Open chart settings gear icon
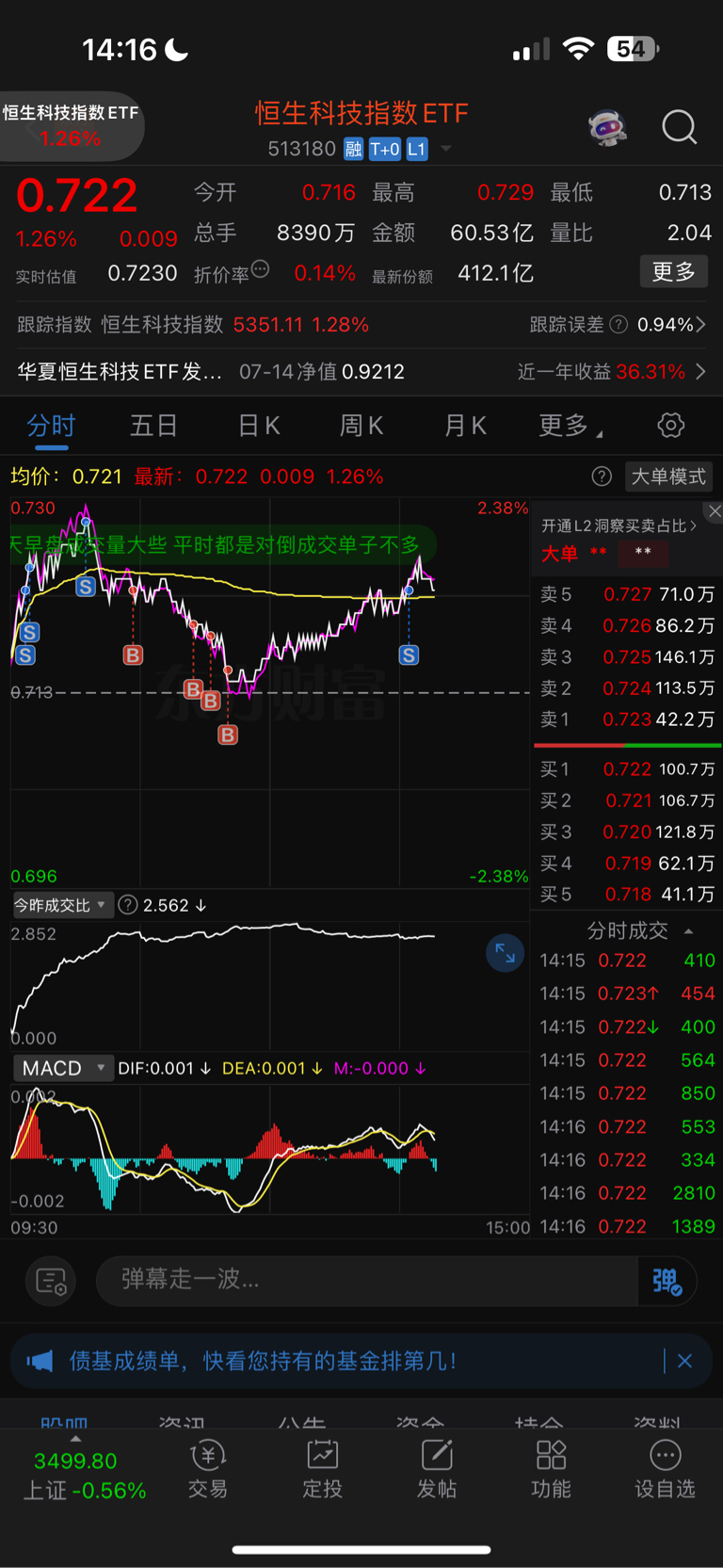The width and height of the screenshot is (723, 1568). point(670,426)
